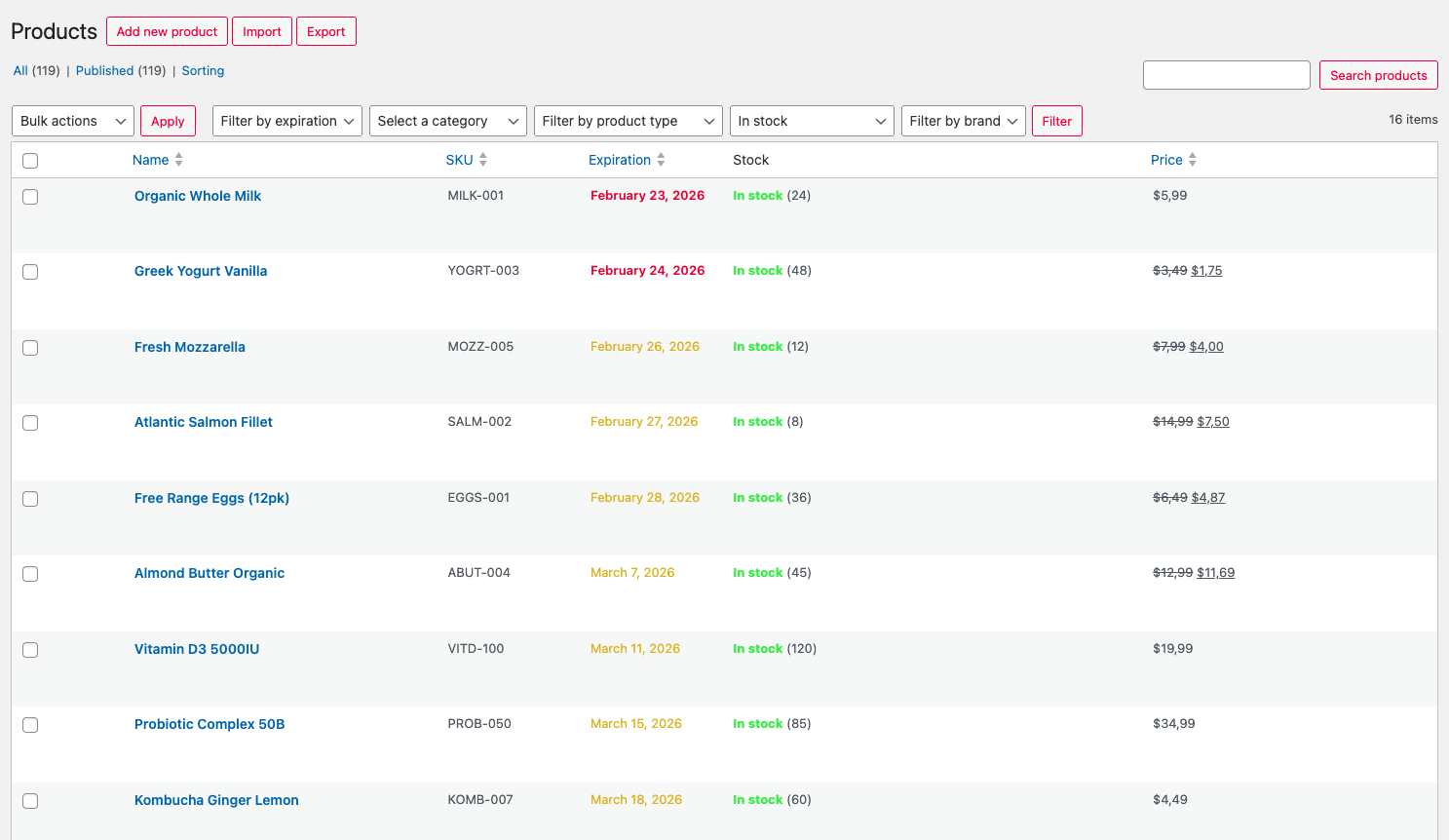Export the product list
This screenshot has width=1449, height=840.
325,30
